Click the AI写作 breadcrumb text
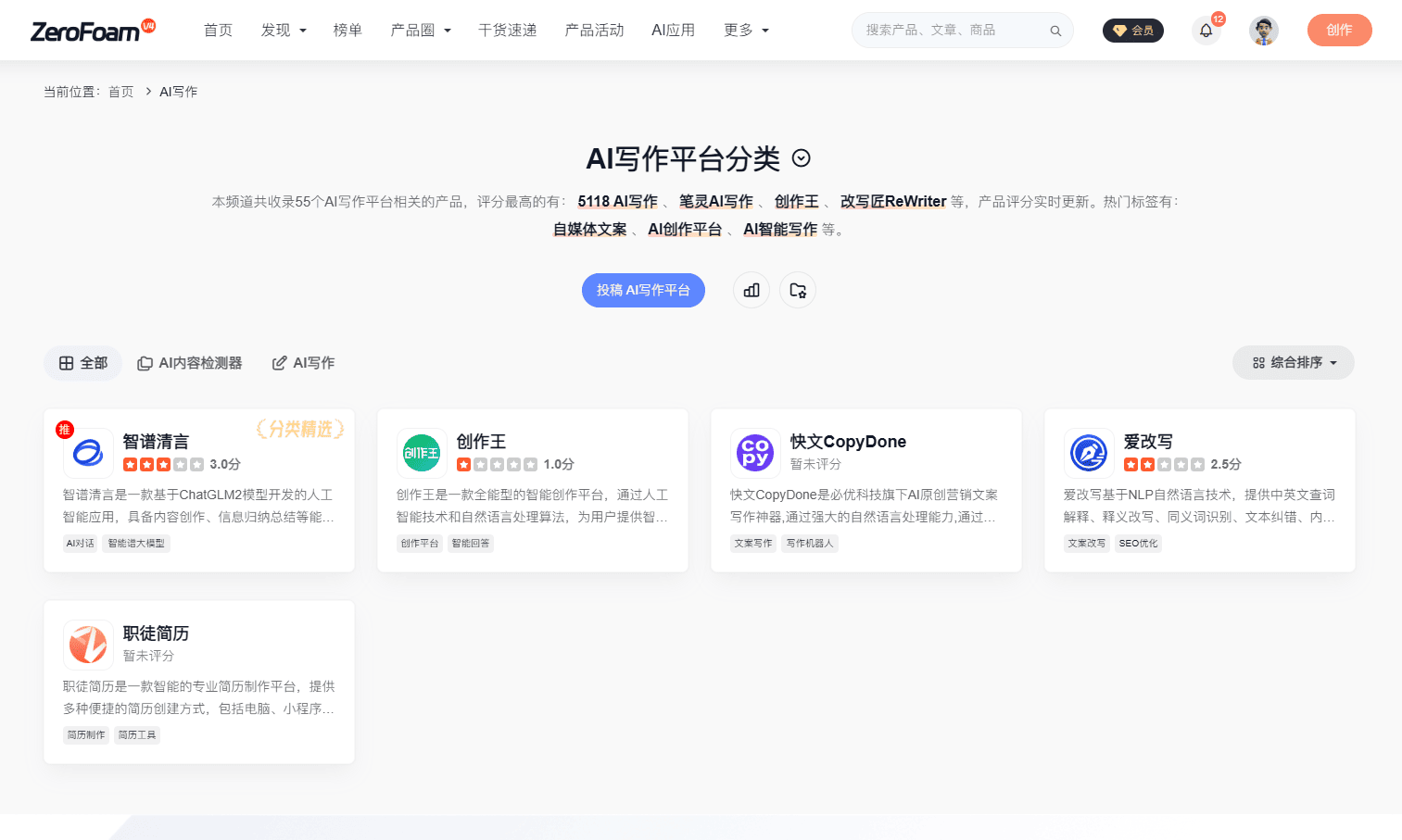Viewport: 1402px width, 840px height. (178, 92)
